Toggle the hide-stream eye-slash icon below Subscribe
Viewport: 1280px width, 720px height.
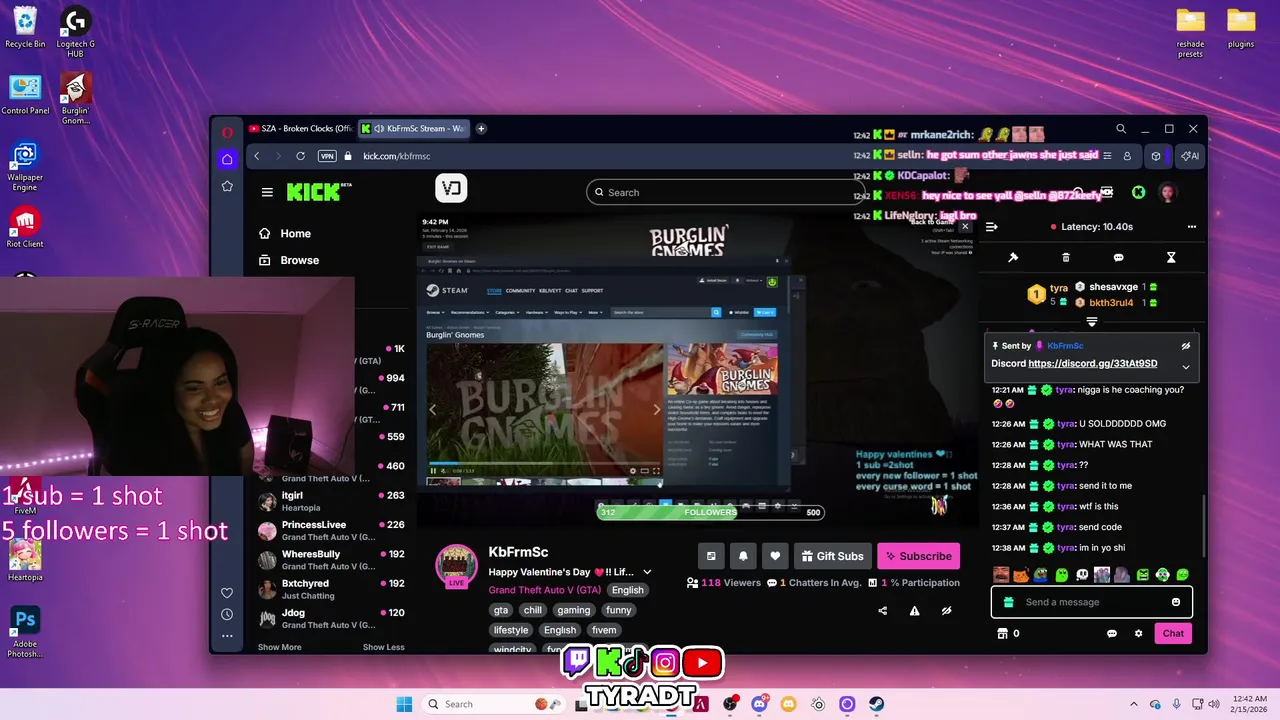(x=946, y=611)
